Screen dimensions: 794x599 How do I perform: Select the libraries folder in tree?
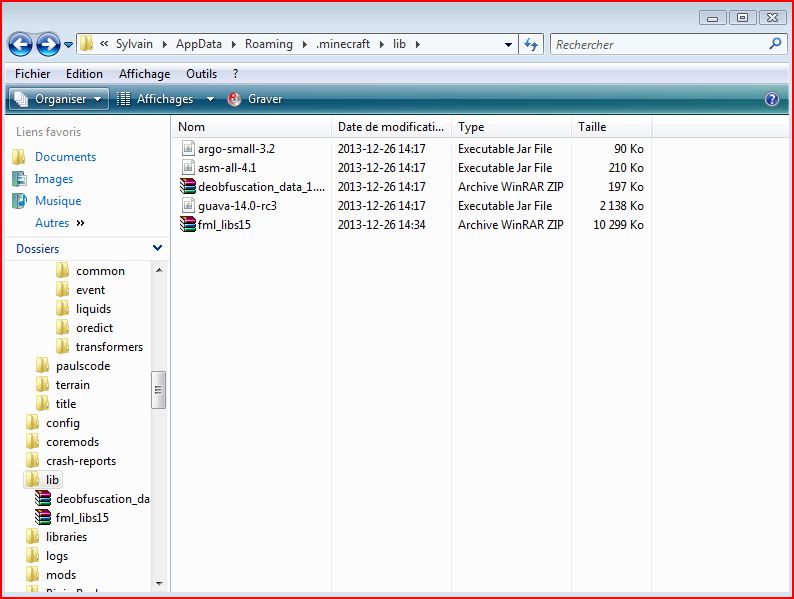(66, 537)
